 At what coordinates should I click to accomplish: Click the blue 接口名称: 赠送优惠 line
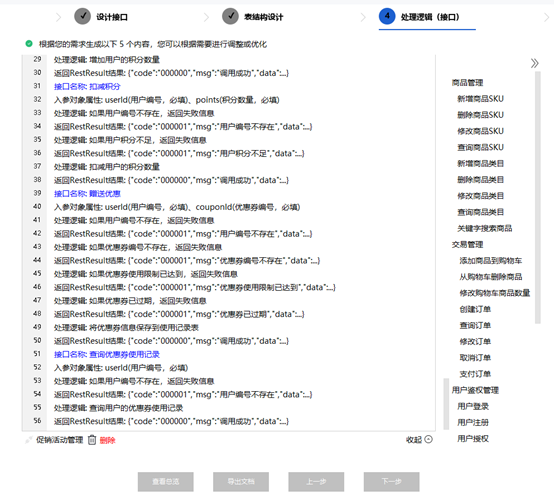pyautogui.click(x=87, y=194)
